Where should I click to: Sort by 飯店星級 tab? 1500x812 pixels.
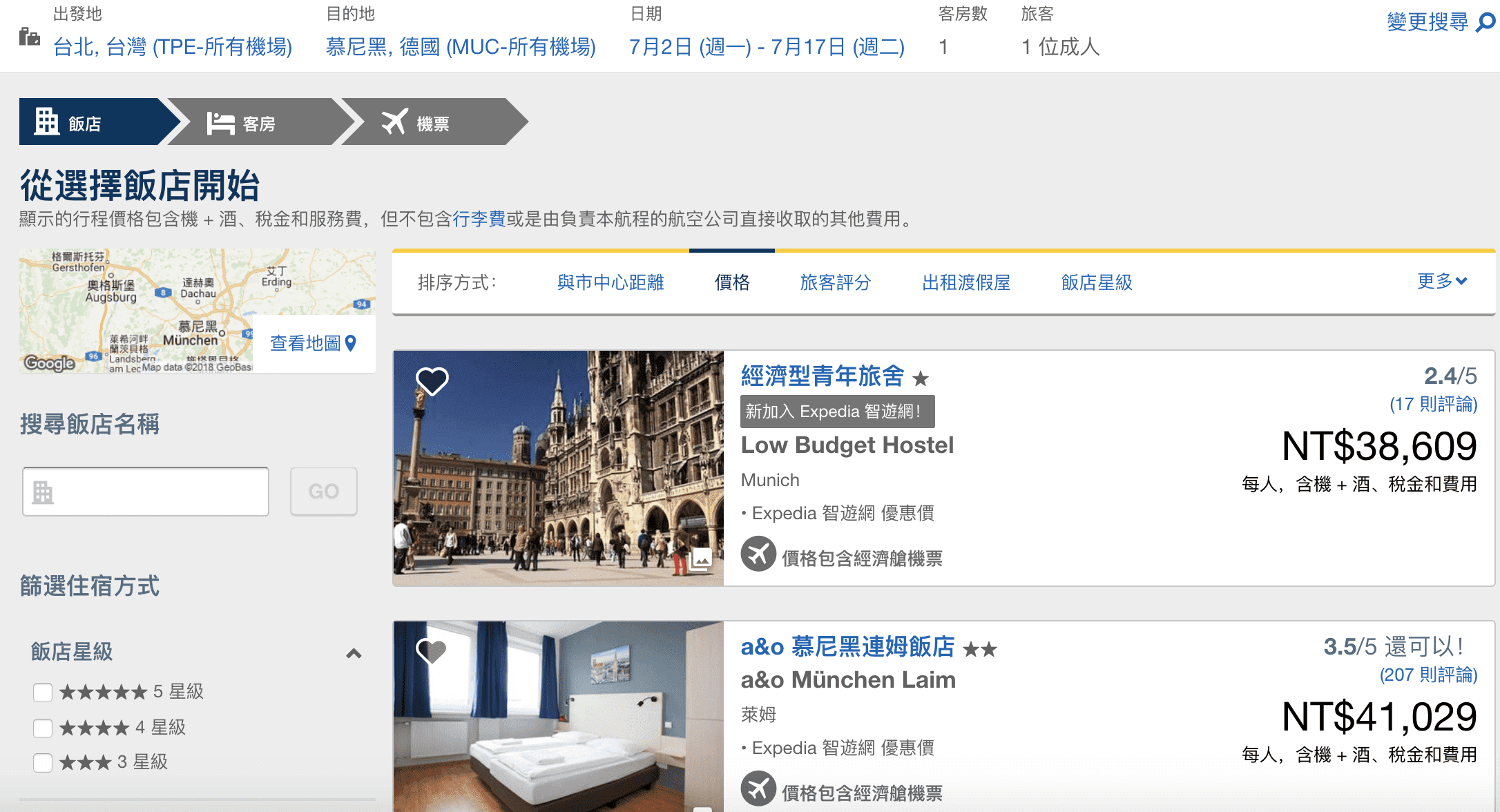point(1097,282)
